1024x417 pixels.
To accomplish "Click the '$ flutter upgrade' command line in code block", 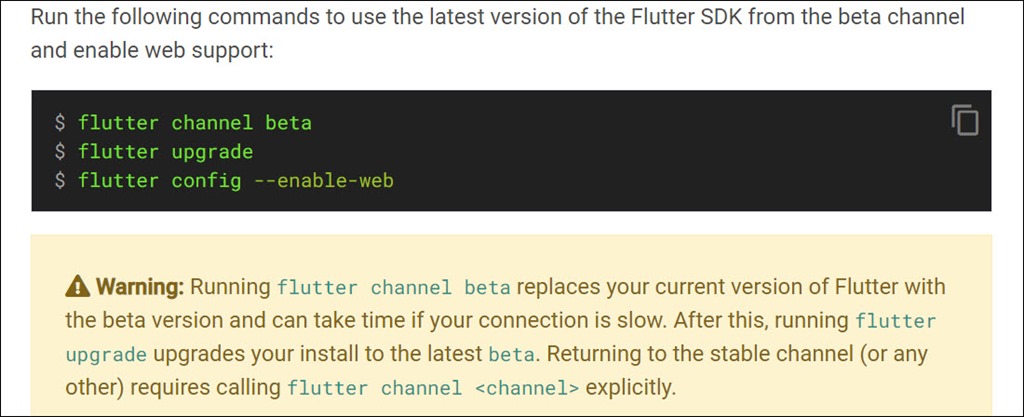I will (153, 151).
